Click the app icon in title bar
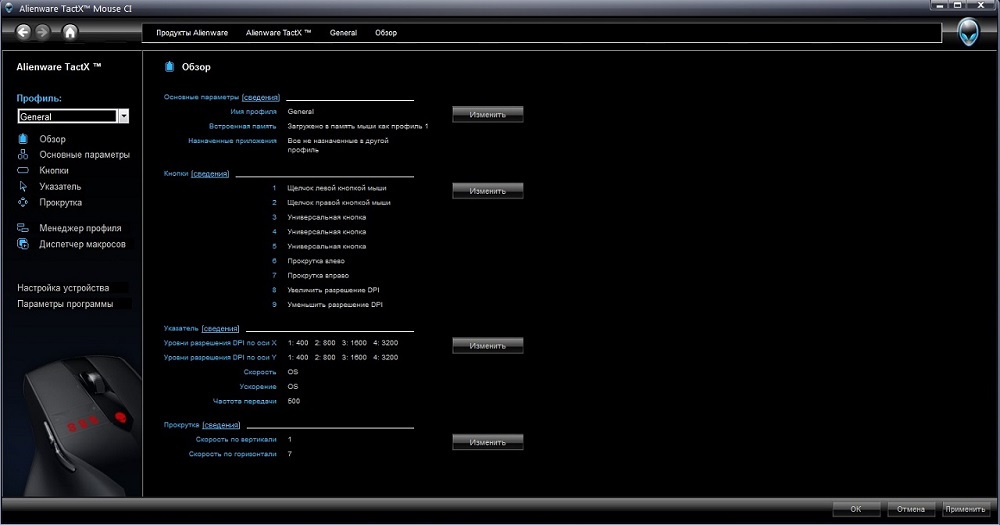The width and height of the screenshot is (1000, 525). [8, 8]
